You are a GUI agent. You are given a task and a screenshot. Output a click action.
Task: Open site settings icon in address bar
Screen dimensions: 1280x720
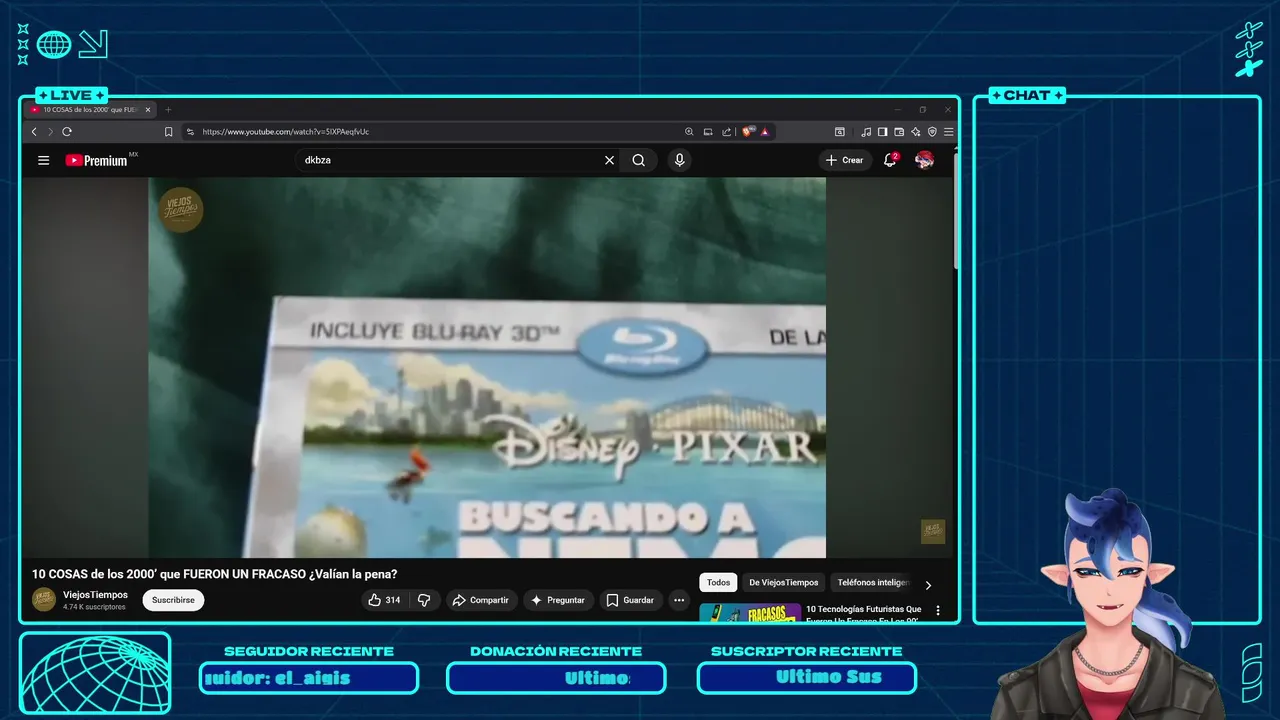[190, 131]
